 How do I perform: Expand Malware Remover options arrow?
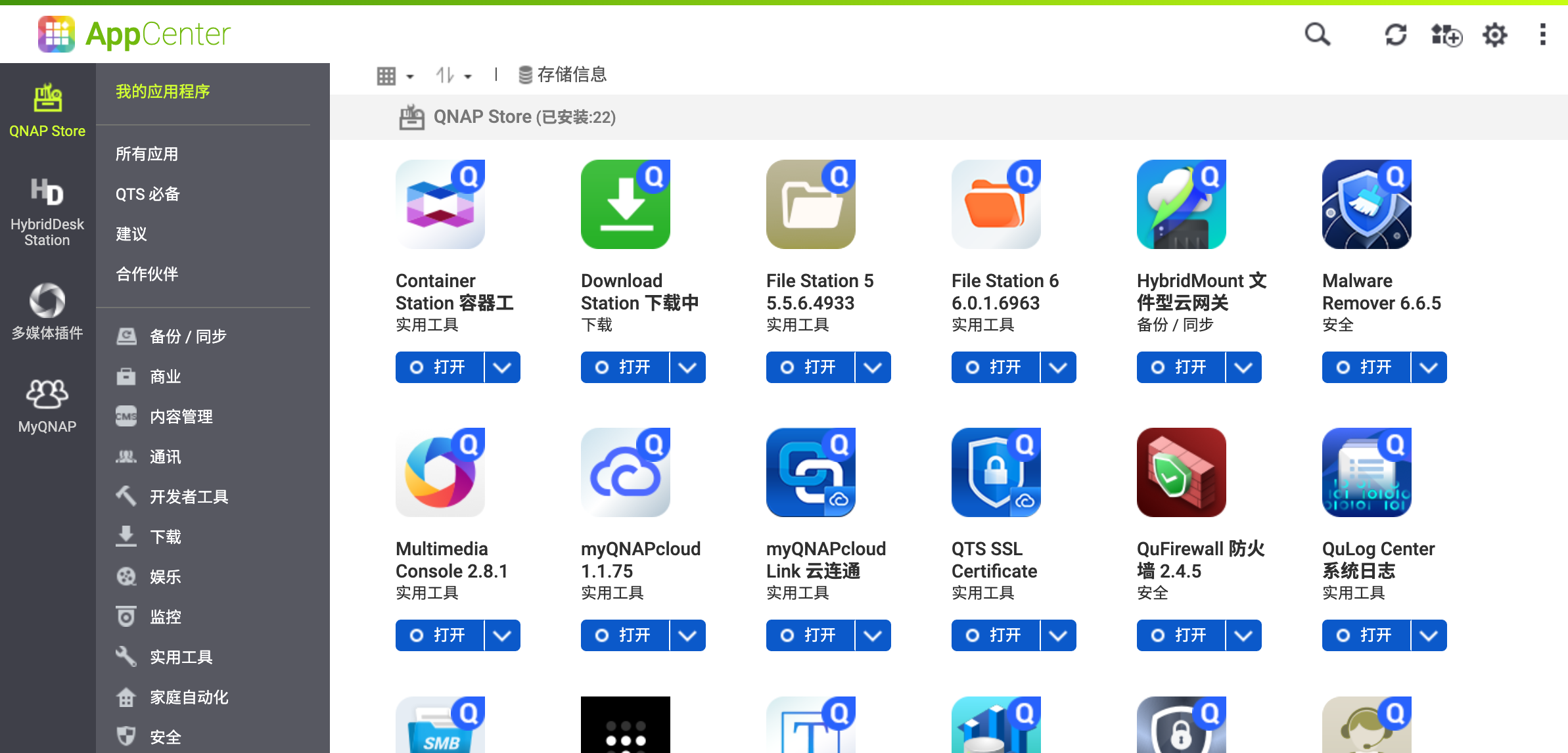[x=1429, y=367]
